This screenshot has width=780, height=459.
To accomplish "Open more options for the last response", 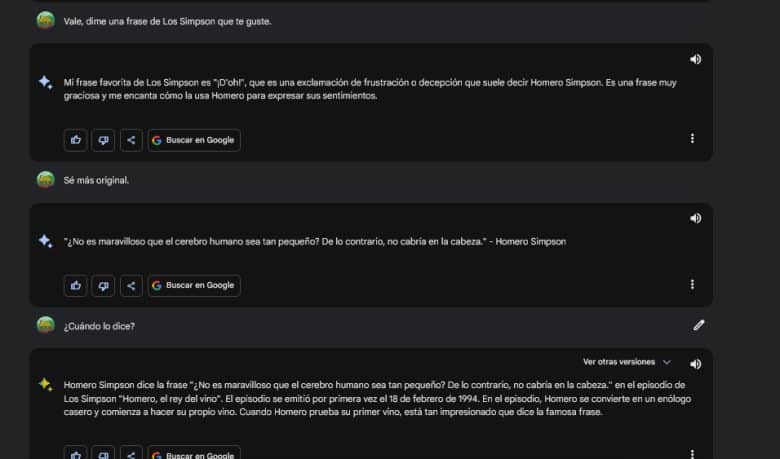I will 692,454.
